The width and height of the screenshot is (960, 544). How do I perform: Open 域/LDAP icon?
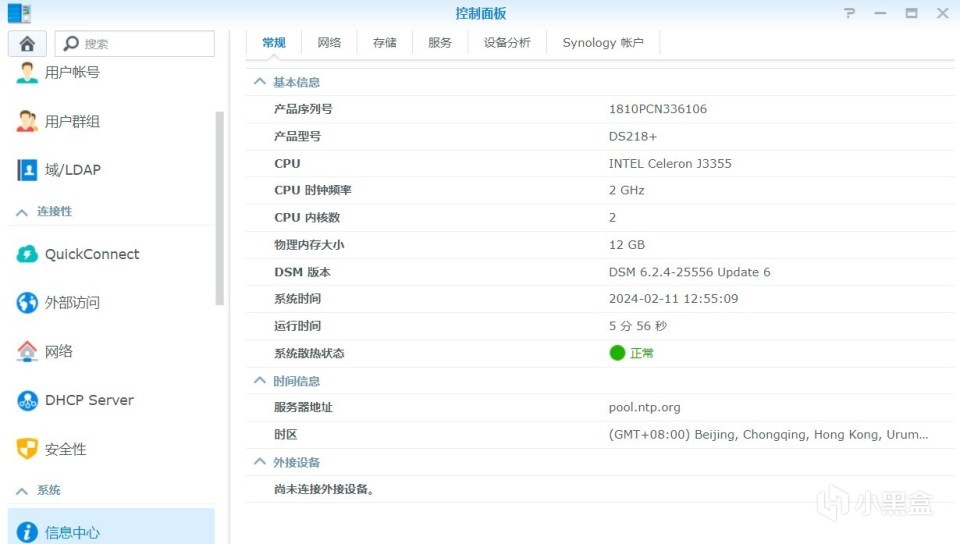tap(27, 170)
